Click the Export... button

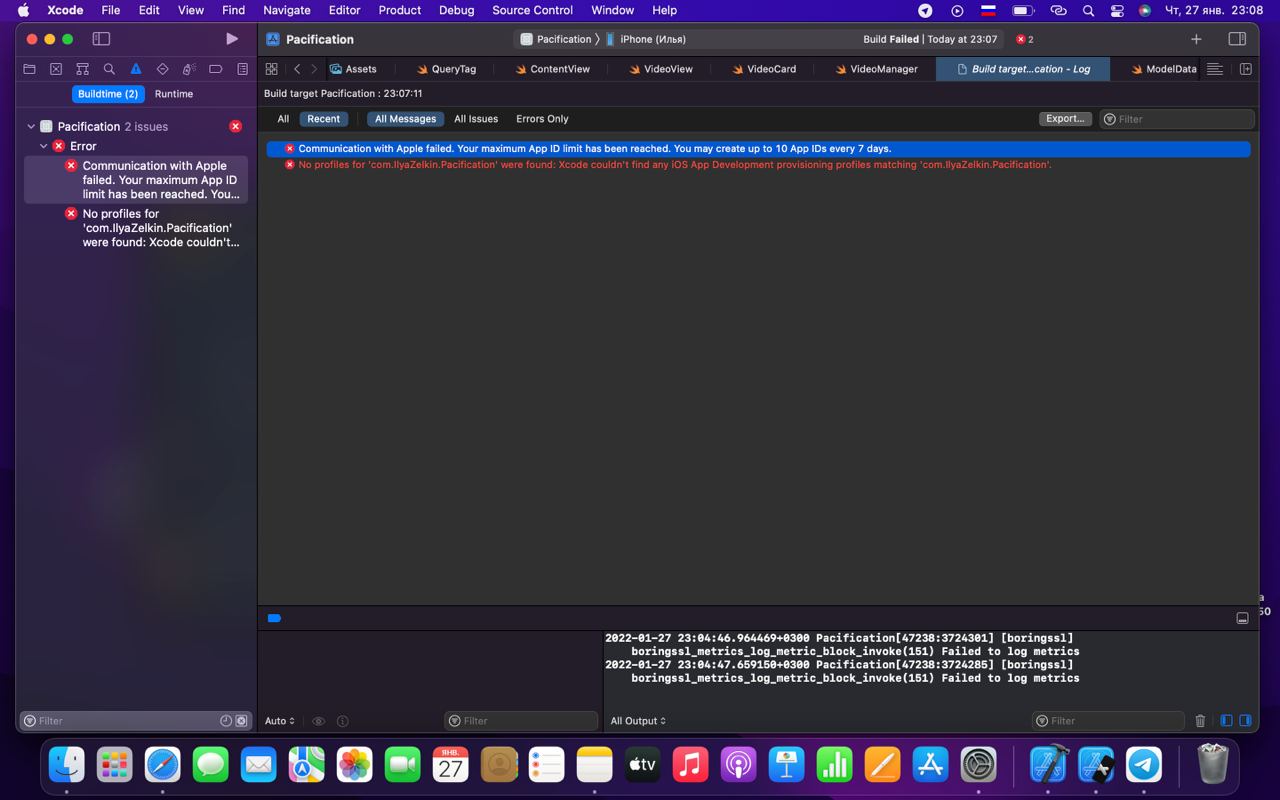pyautogui.click(x=1065, y=119)
